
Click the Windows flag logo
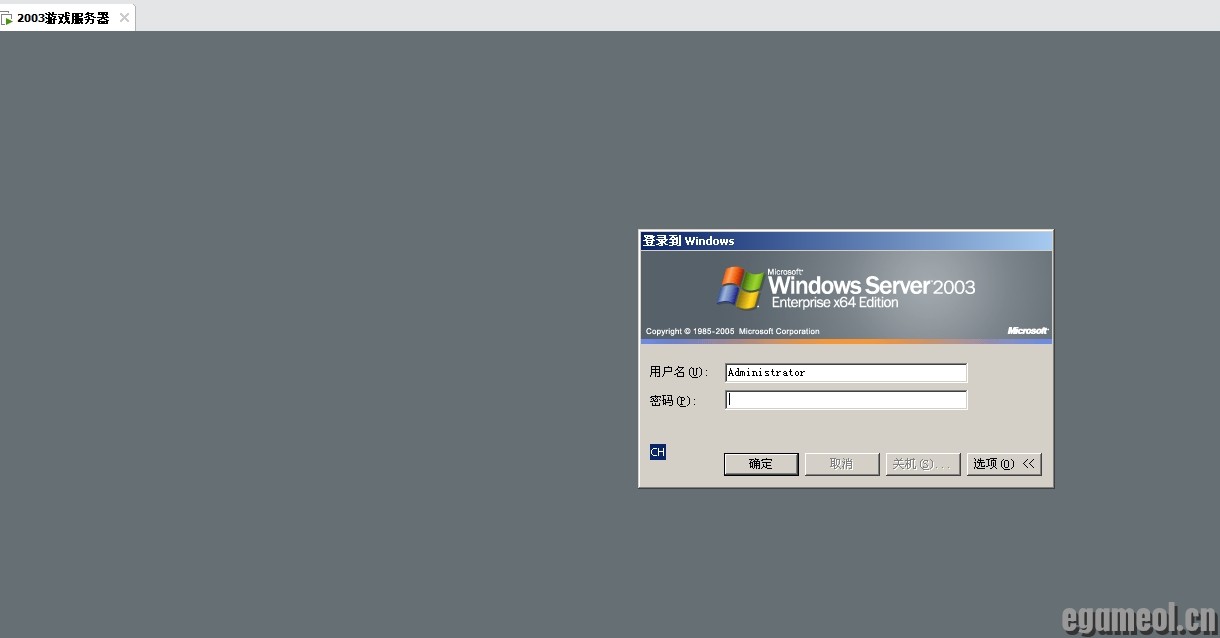tap(740, 287)
